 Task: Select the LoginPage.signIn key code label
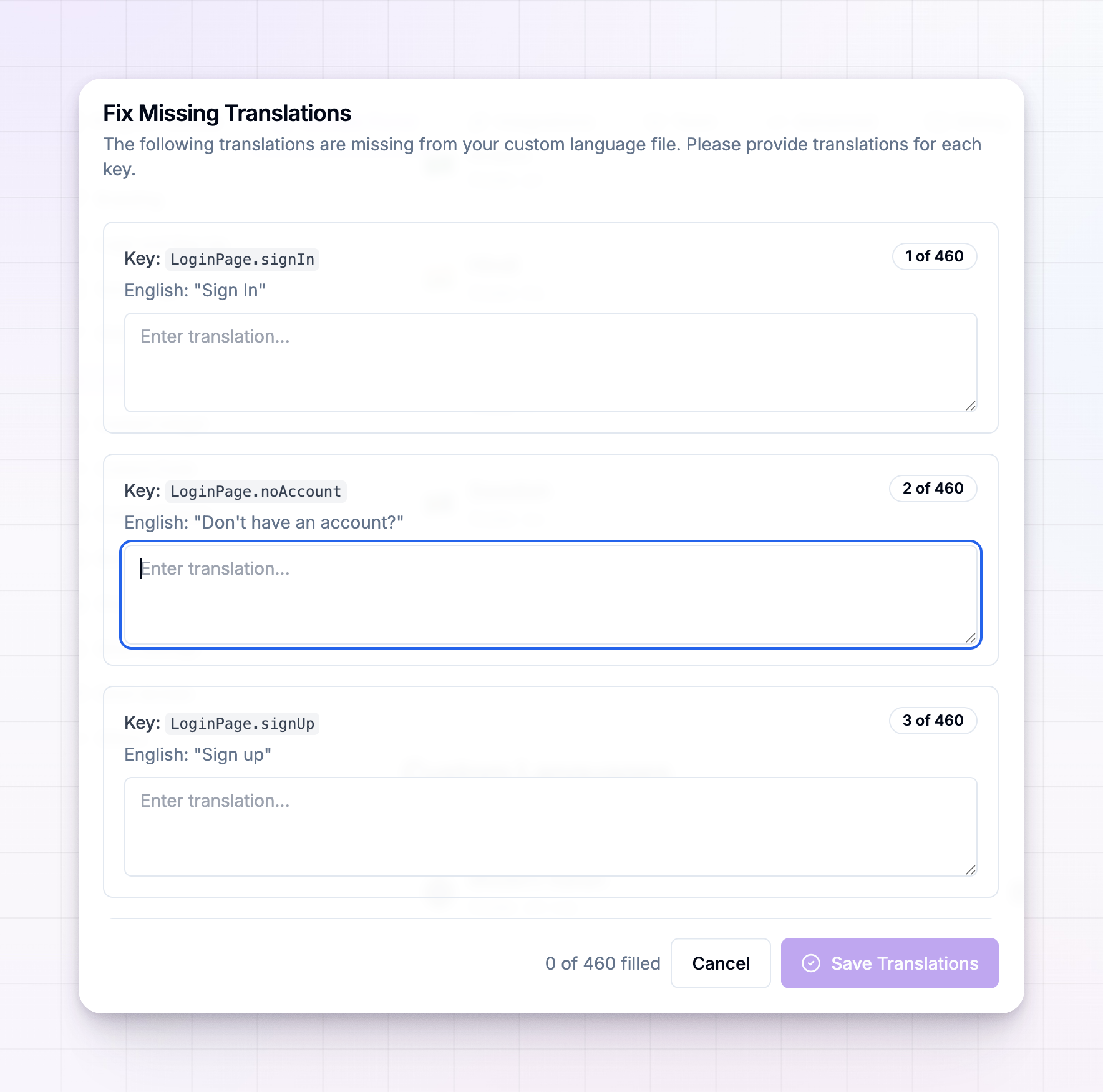click(242, 259)
